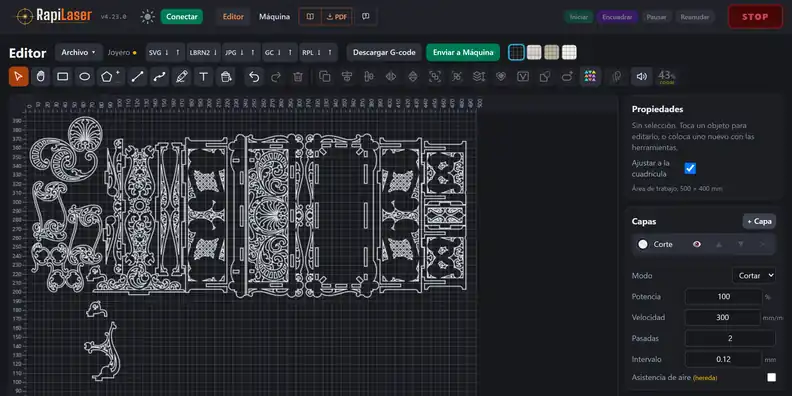This screenshot has height=396, width=792.
Task: Click the flip horizontal icon
Action: (390, 77)
